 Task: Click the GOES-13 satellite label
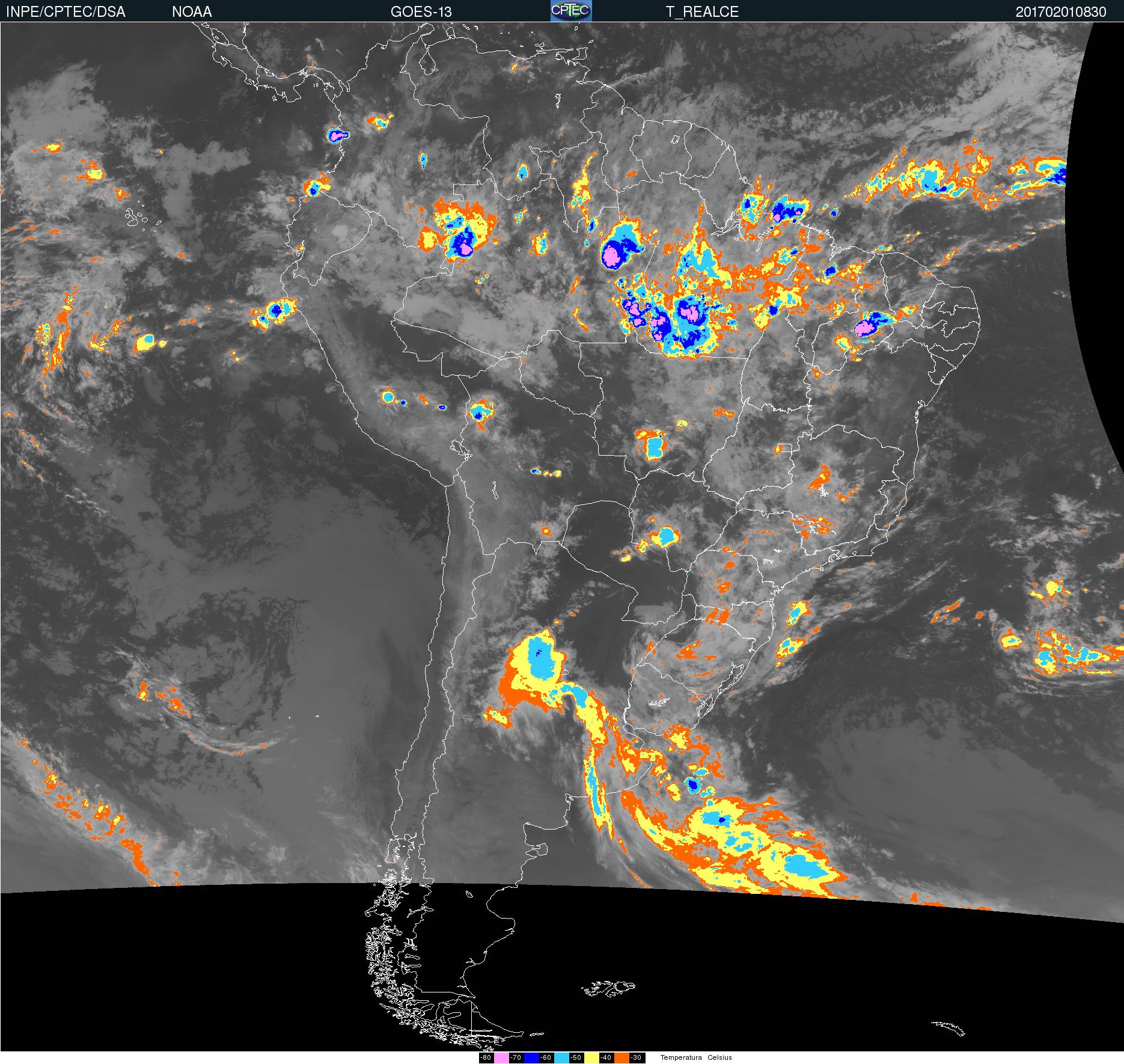421,12
